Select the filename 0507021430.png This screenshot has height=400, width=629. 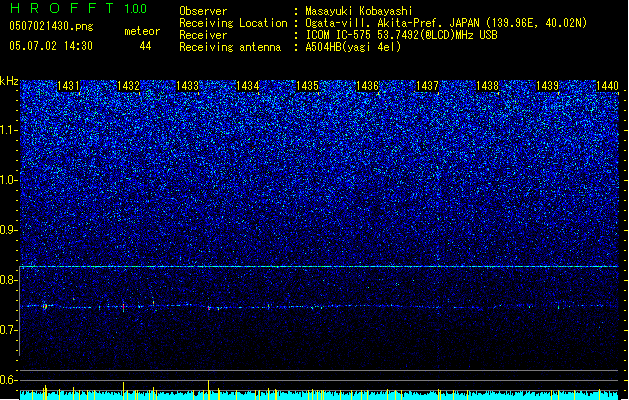coord(51,26)
